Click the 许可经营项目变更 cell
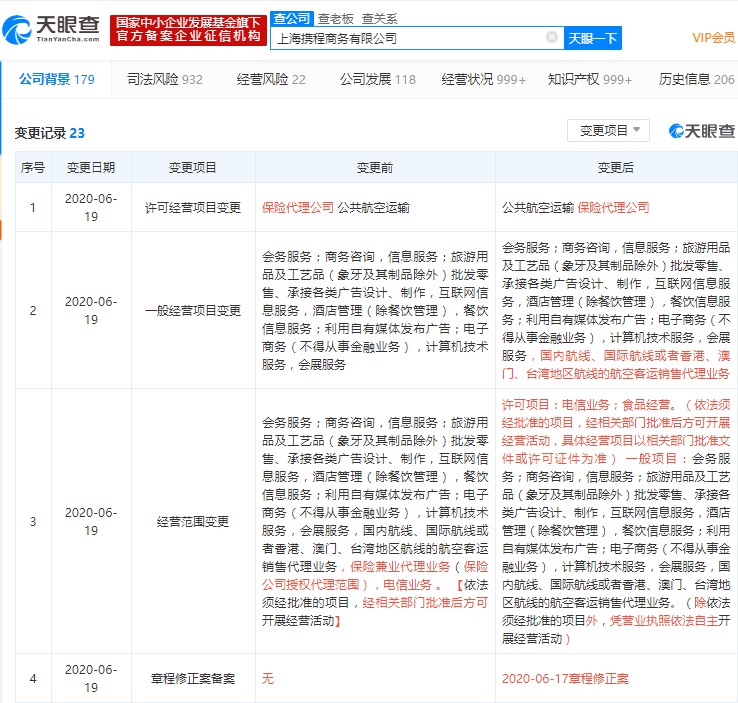738x703 pixels. pyautogui.click(x=193, y=208)
